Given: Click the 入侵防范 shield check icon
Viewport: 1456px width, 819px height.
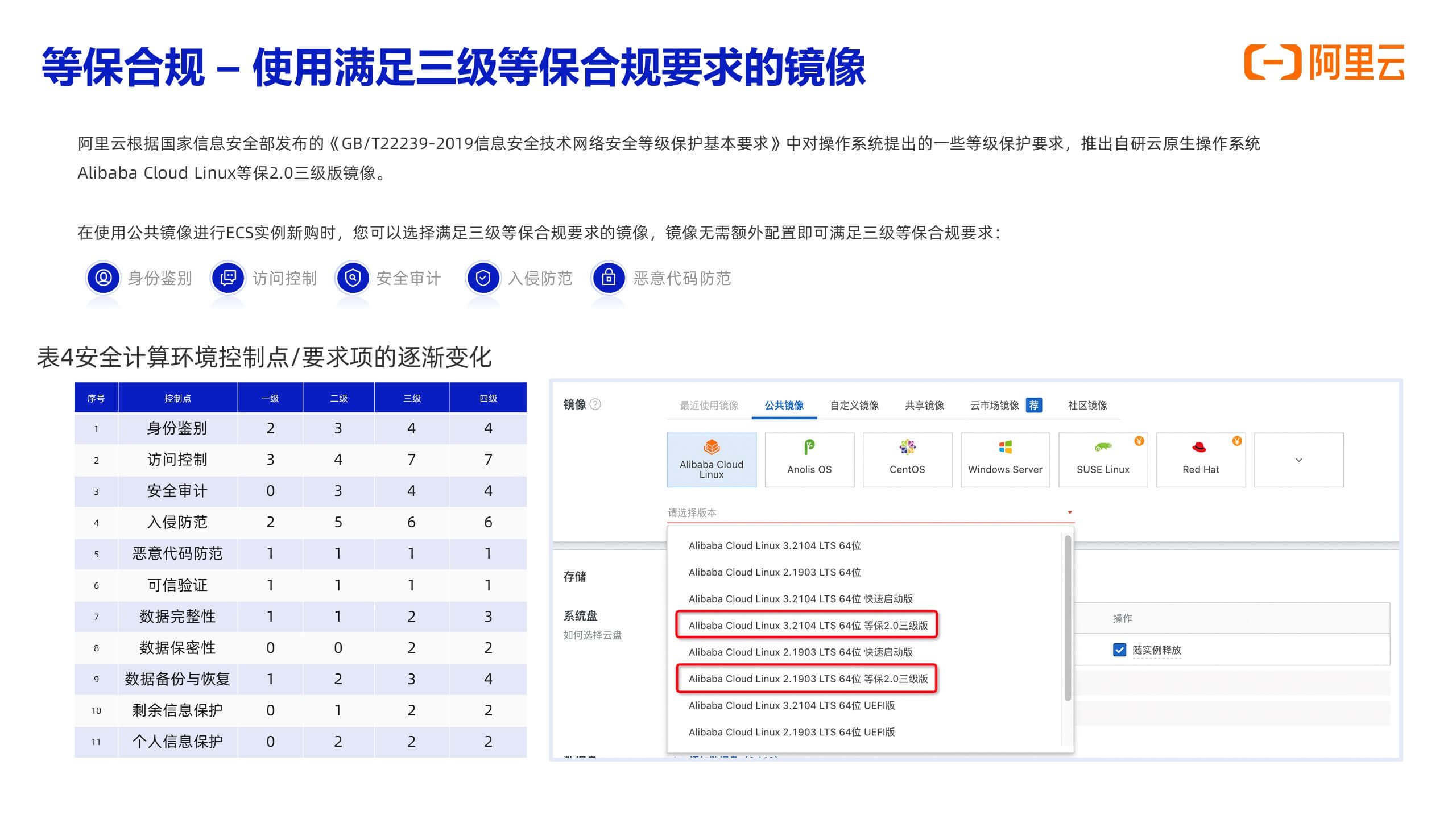Looking at the screenshot, I should click(483, 278).
